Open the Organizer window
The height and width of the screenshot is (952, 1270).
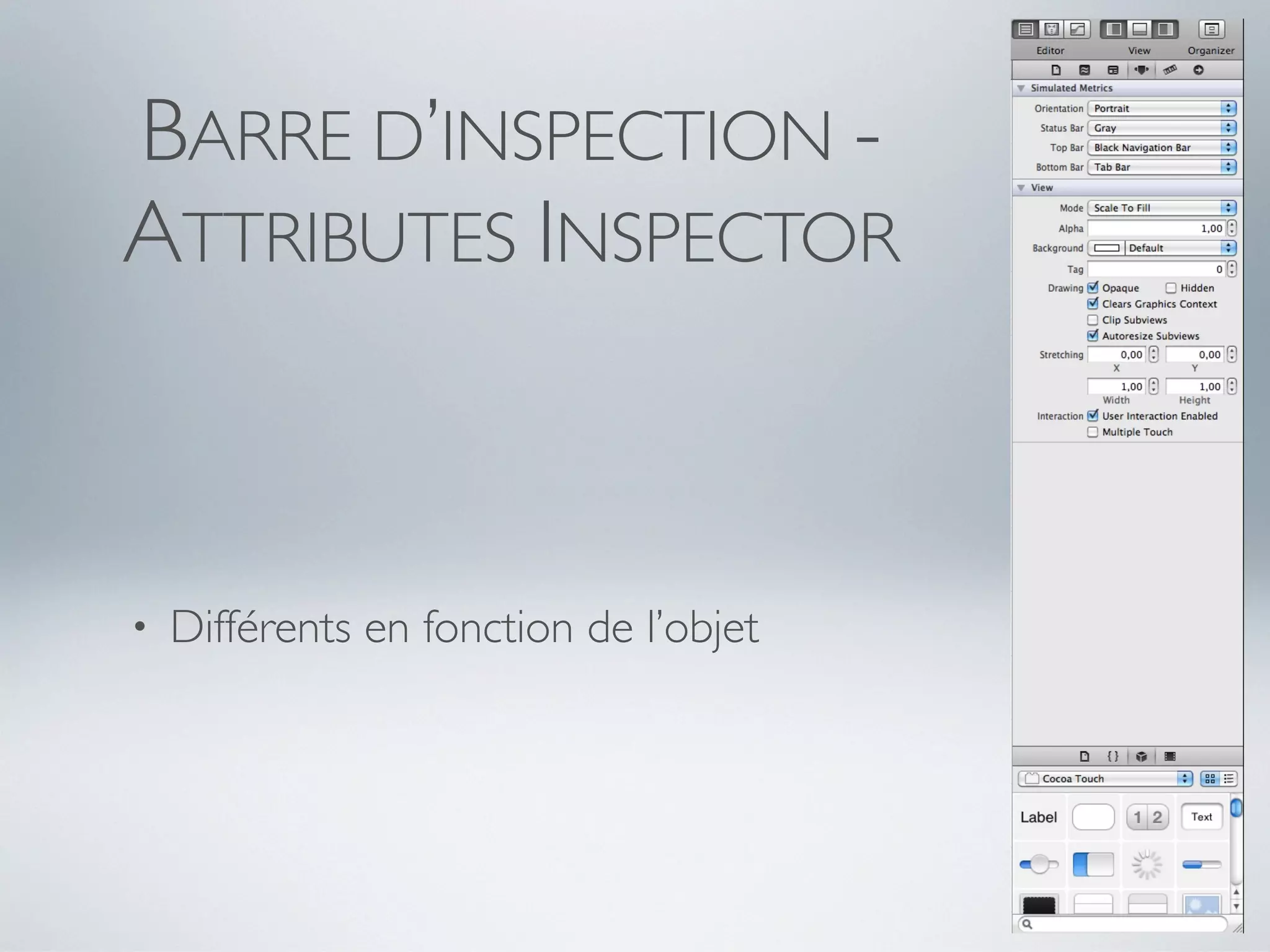(1212, 29)
